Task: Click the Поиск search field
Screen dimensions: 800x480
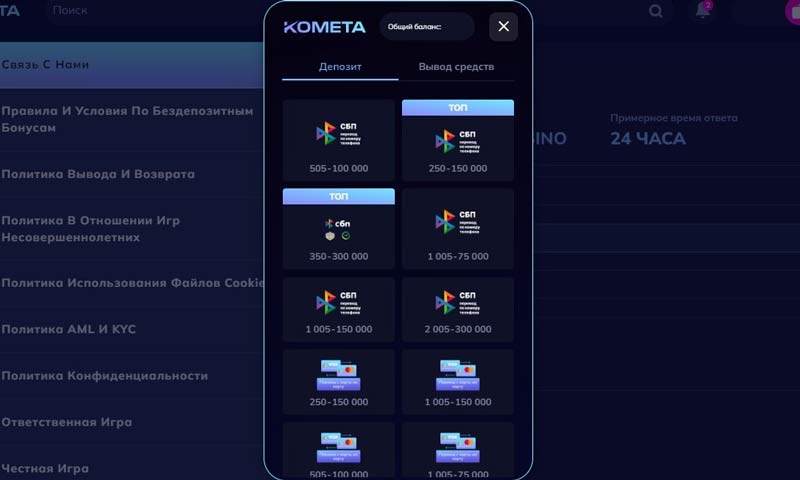Action: [153, 10]
